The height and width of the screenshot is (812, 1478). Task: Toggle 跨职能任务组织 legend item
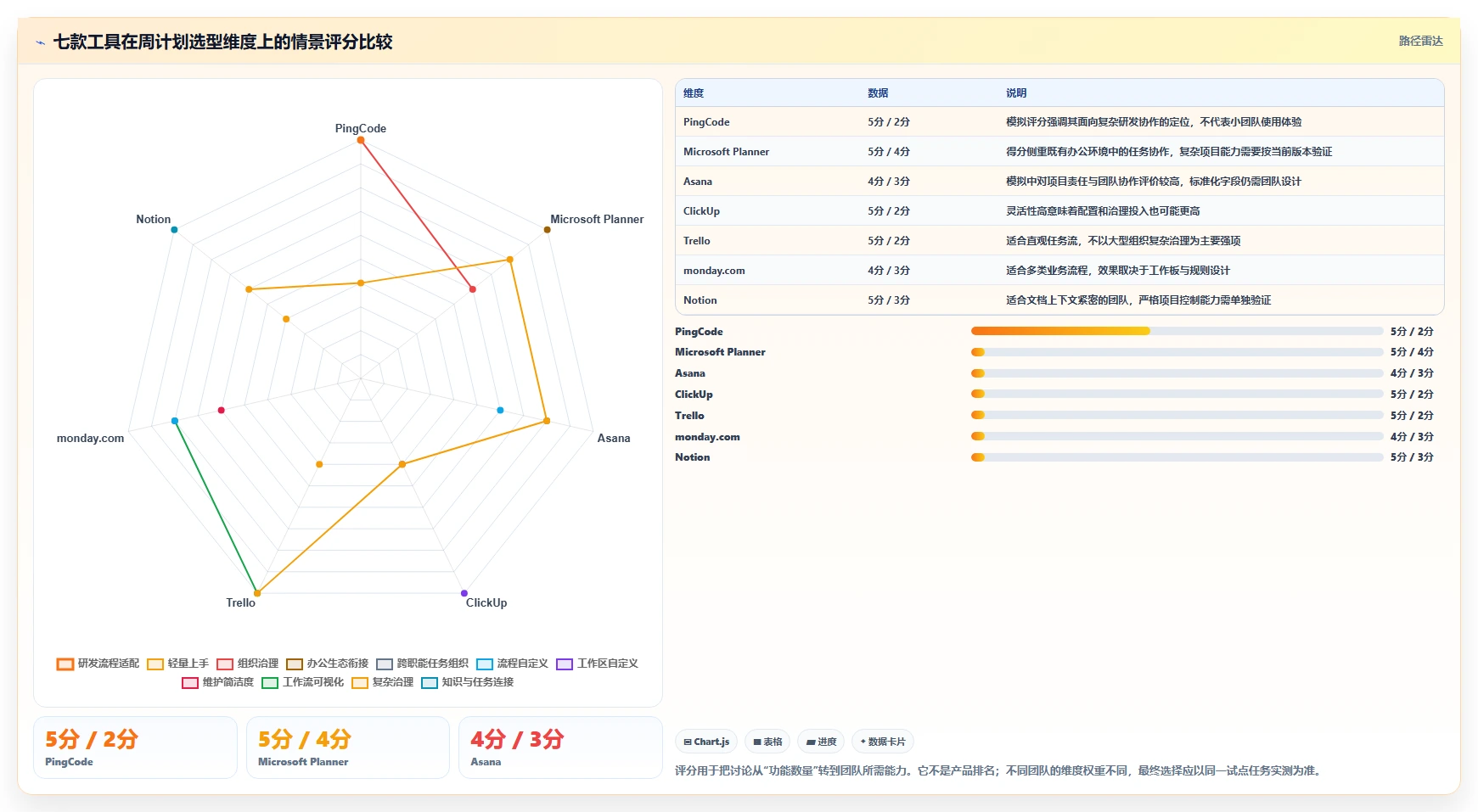422,664
